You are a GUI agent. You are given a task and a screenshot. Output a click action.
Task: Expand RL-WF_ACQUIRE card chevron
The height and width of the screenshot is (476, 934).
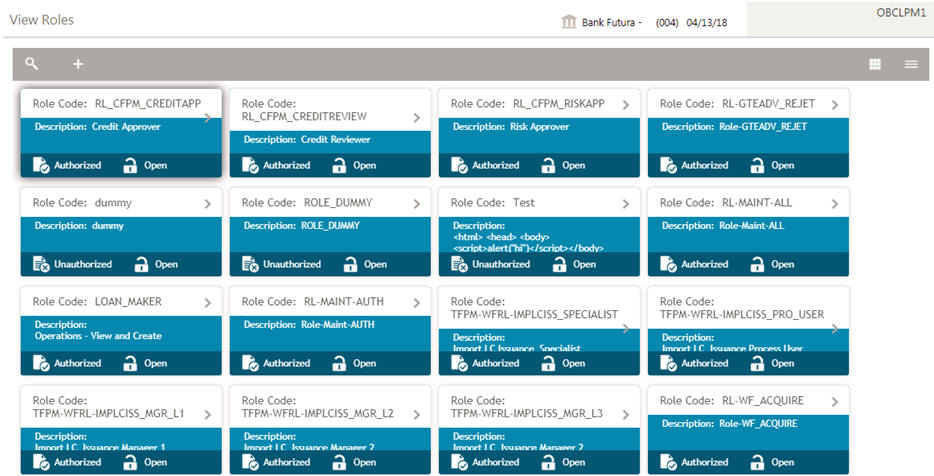835,402
